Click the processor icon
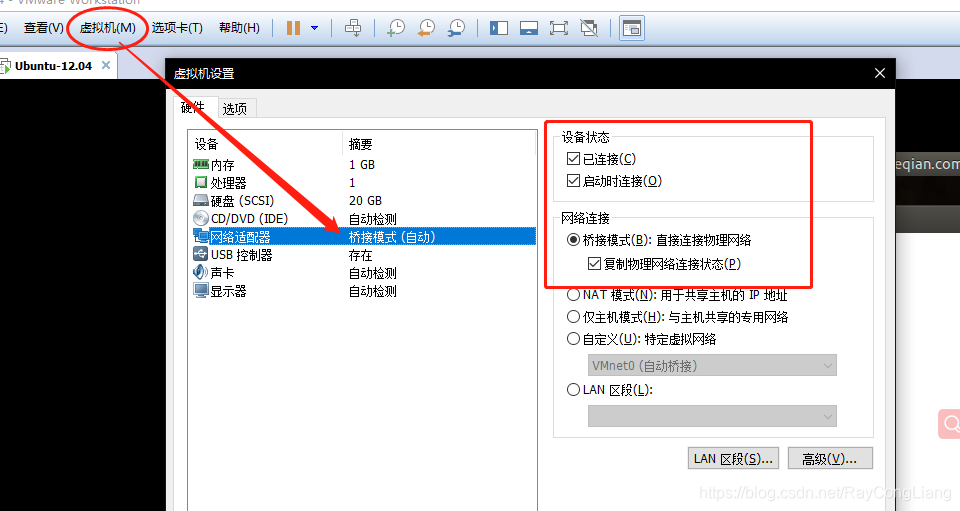The image size is (960, 511). (x=201, y=182)
